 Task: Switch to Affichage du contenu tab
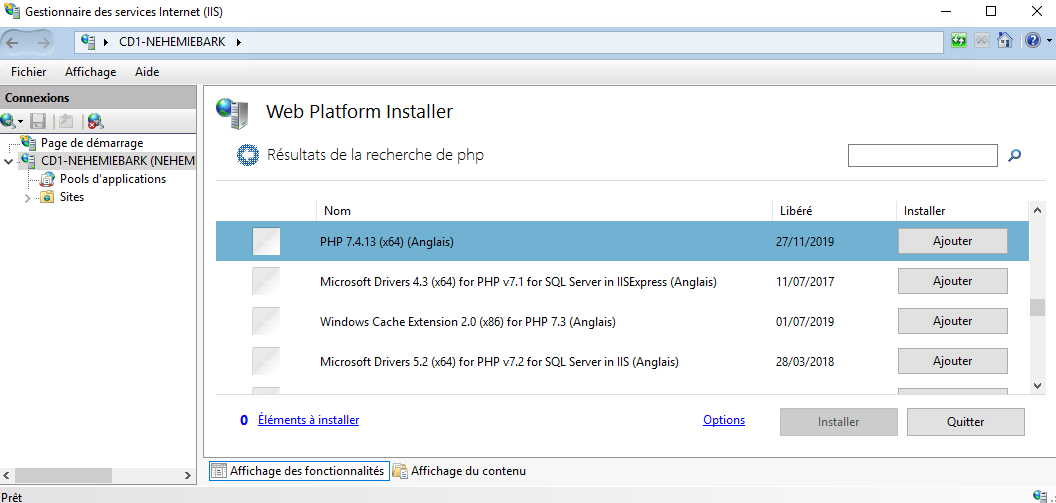point(459,471)
